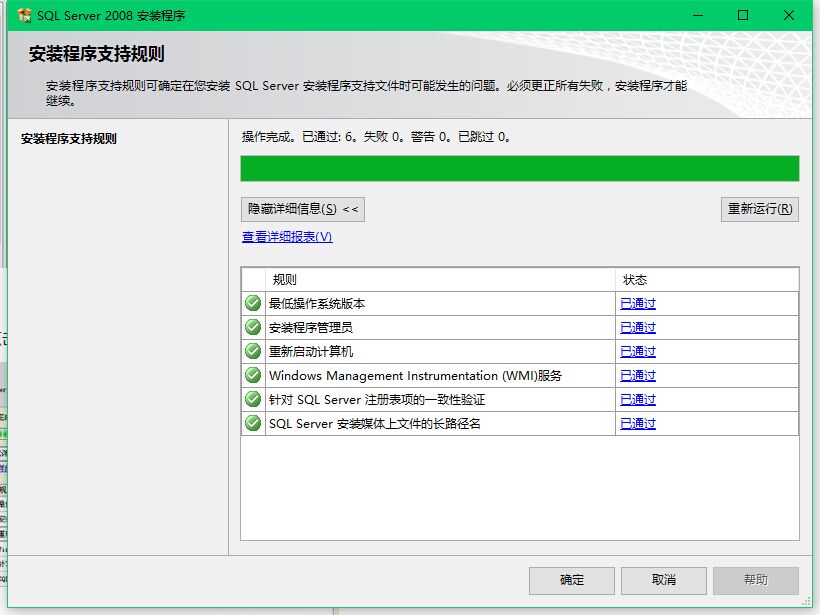Open the 查看详细报表(V) link
The width and height of the screenshot is (820, 615).
point(287,237)
